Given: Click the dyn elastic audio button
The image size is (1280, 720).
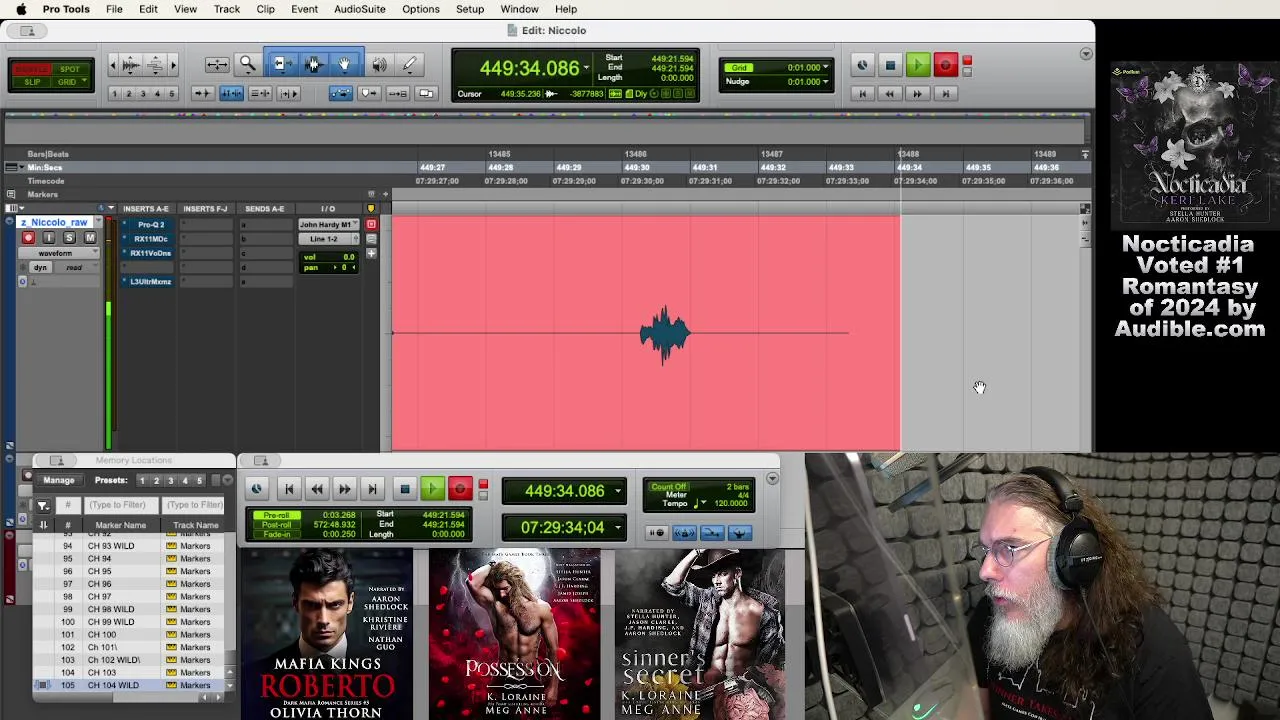Looking at the screenshot, I should pos(40,268).
